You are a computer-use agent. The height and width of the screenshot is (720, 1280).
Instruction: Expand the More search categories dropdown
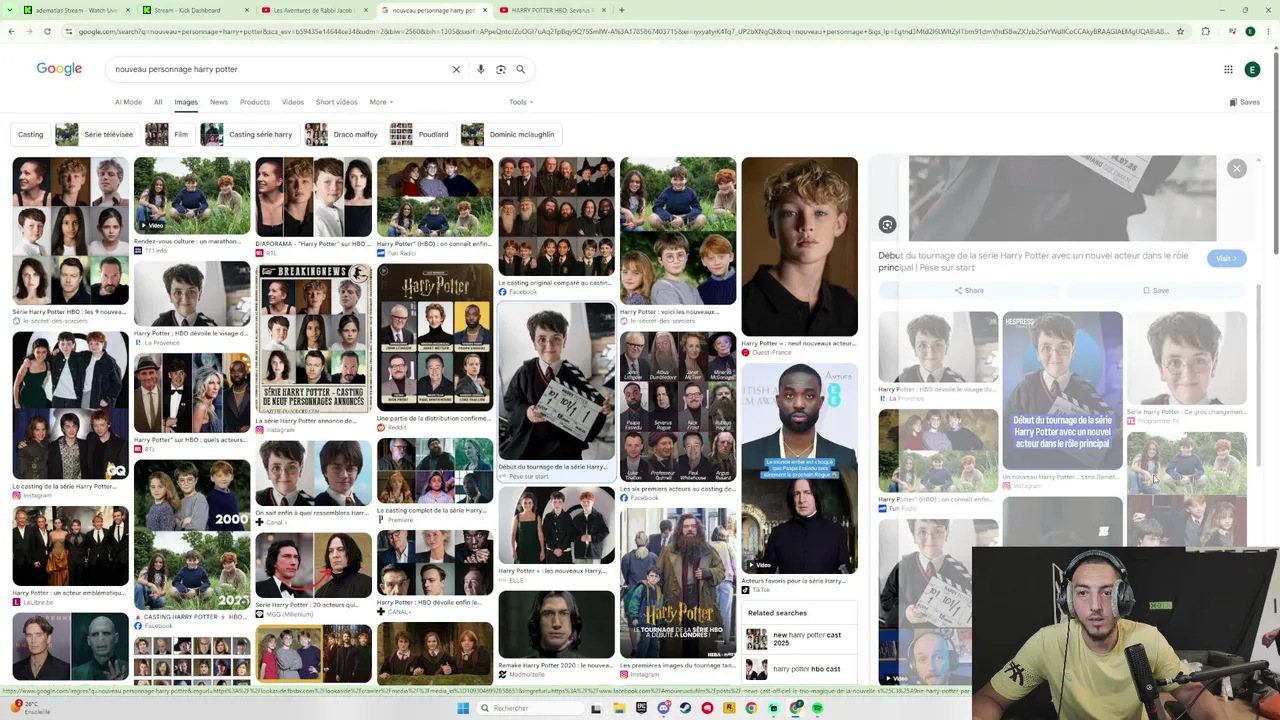[381, 102]
